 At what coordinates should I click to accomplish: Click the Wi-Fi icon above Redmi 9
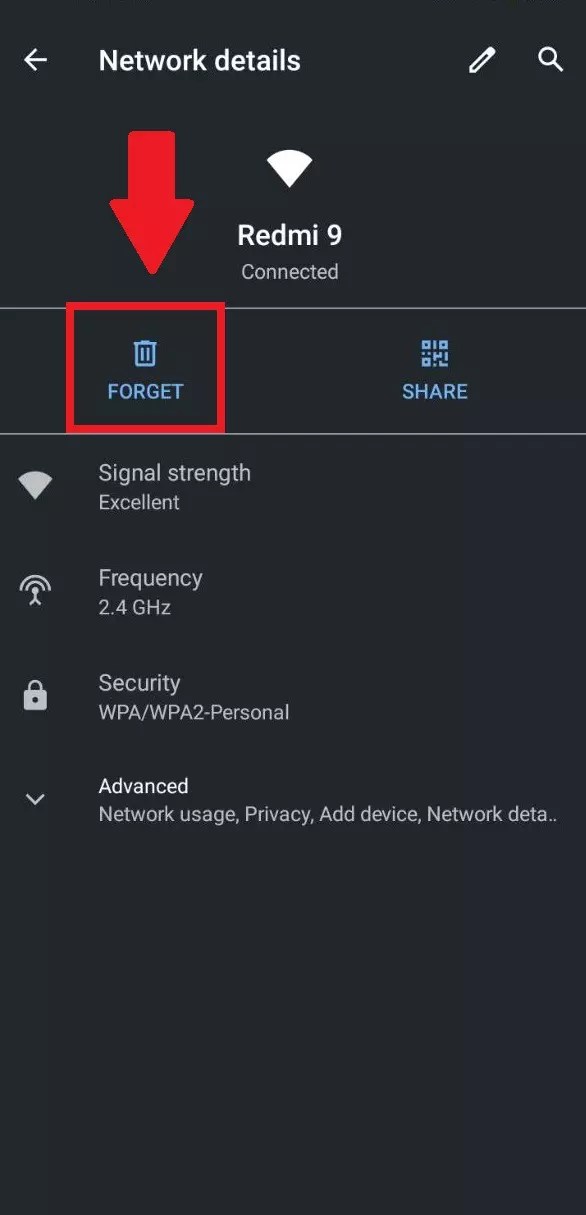click(x=289, y=167)
